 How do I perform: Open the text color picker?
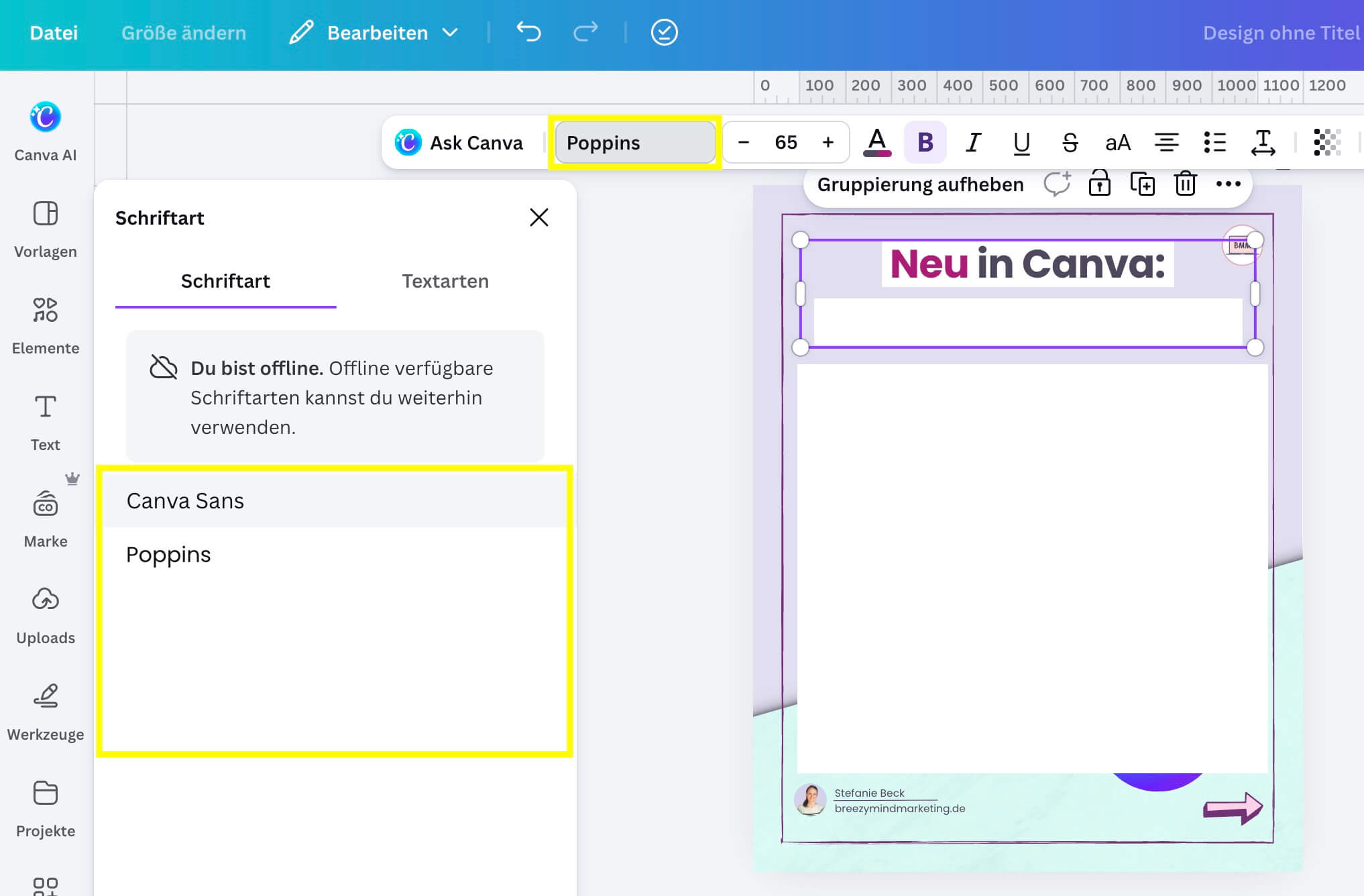coord(876,142)
